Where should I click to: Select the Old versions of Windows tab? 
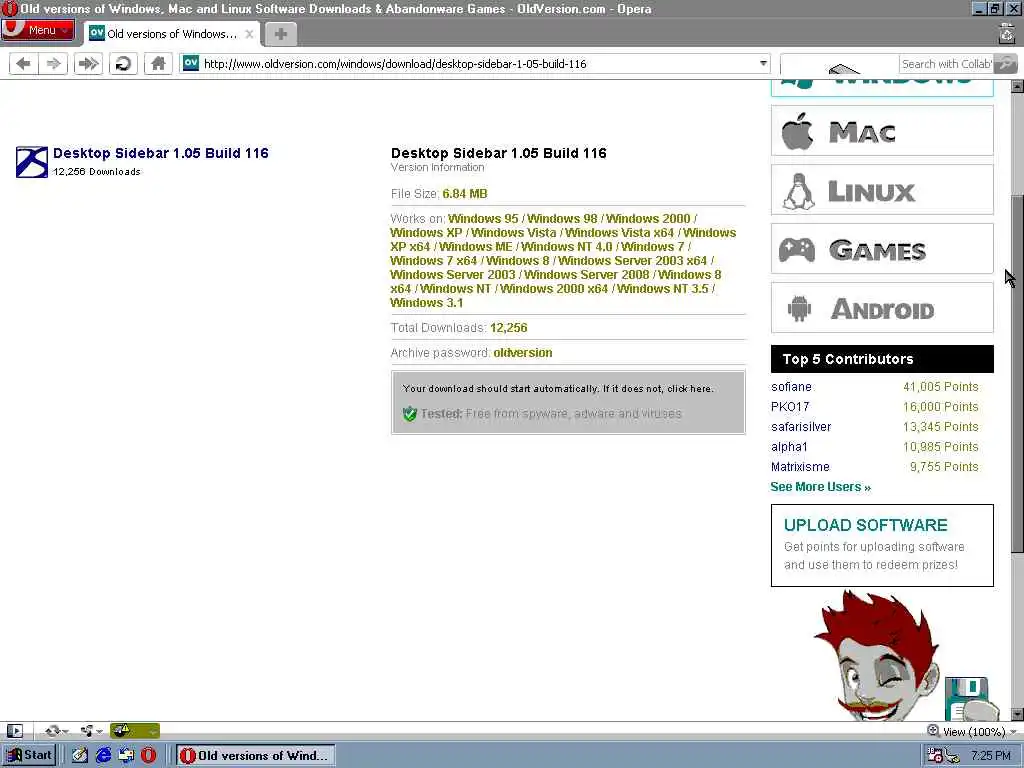pyautogui.click(x=171, y=34)
